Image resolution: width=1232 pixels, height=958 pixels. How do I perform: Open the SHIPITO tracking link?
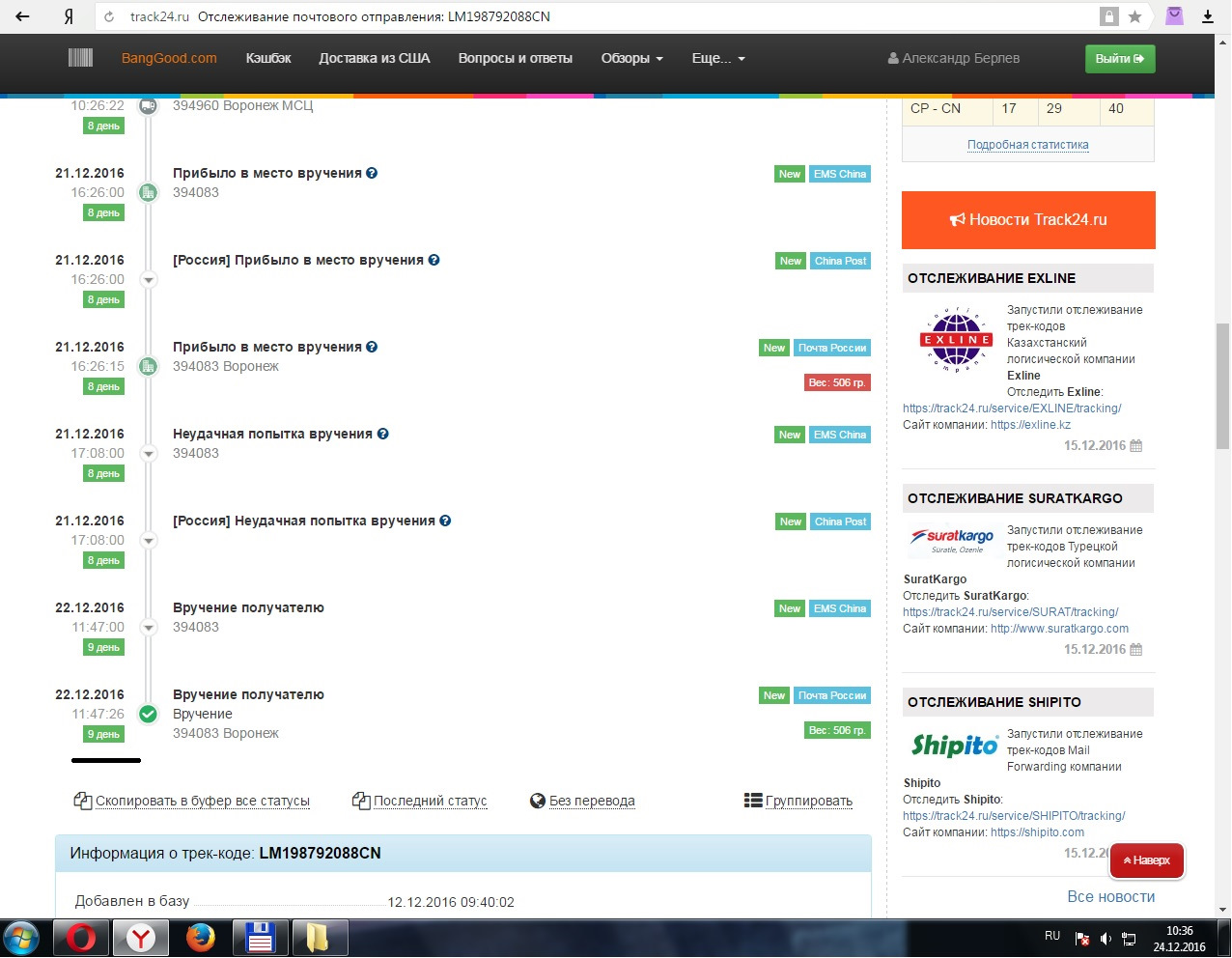(1014, 815)
